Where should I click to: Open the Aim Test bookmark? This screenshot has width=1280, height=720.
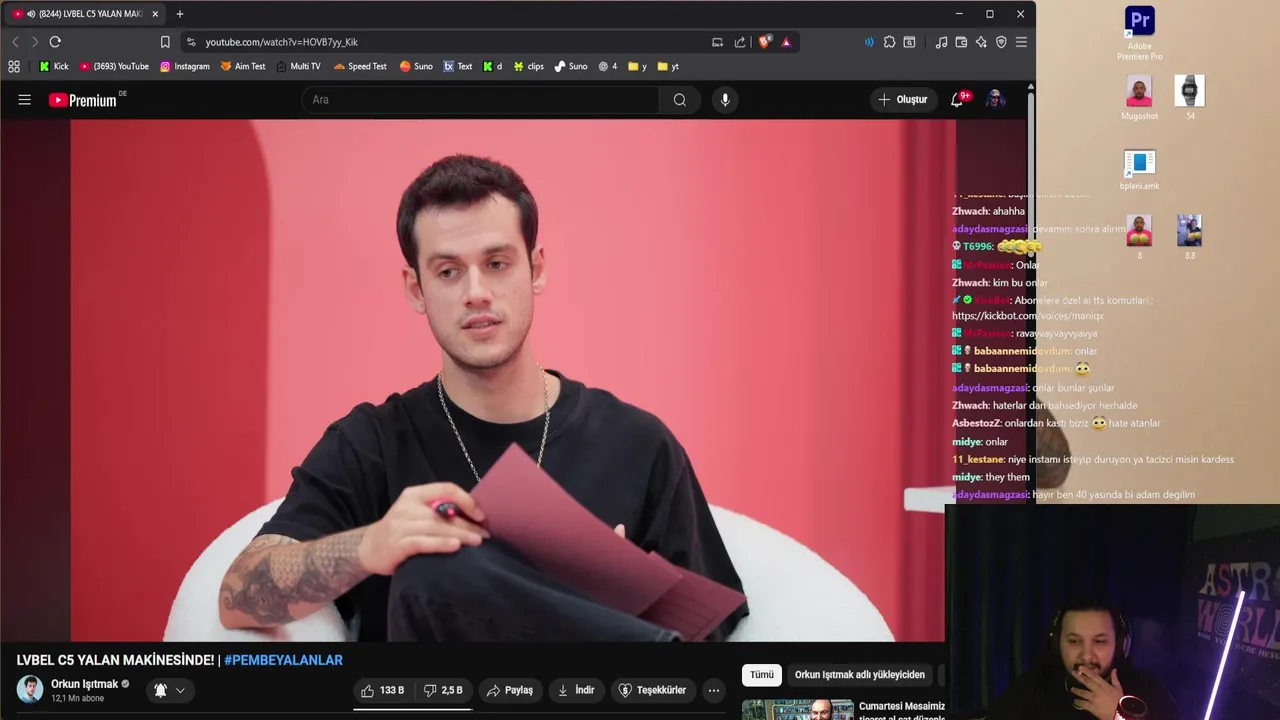coord(243,66)
